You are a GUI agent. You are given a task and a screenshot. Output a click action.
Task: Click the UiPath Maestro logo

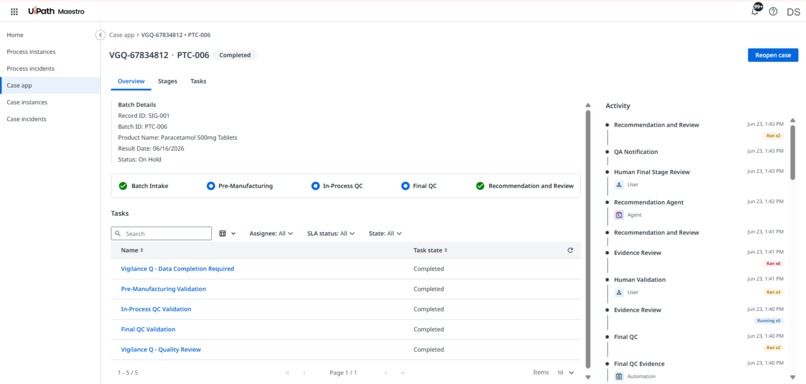(x=56, y=11)
